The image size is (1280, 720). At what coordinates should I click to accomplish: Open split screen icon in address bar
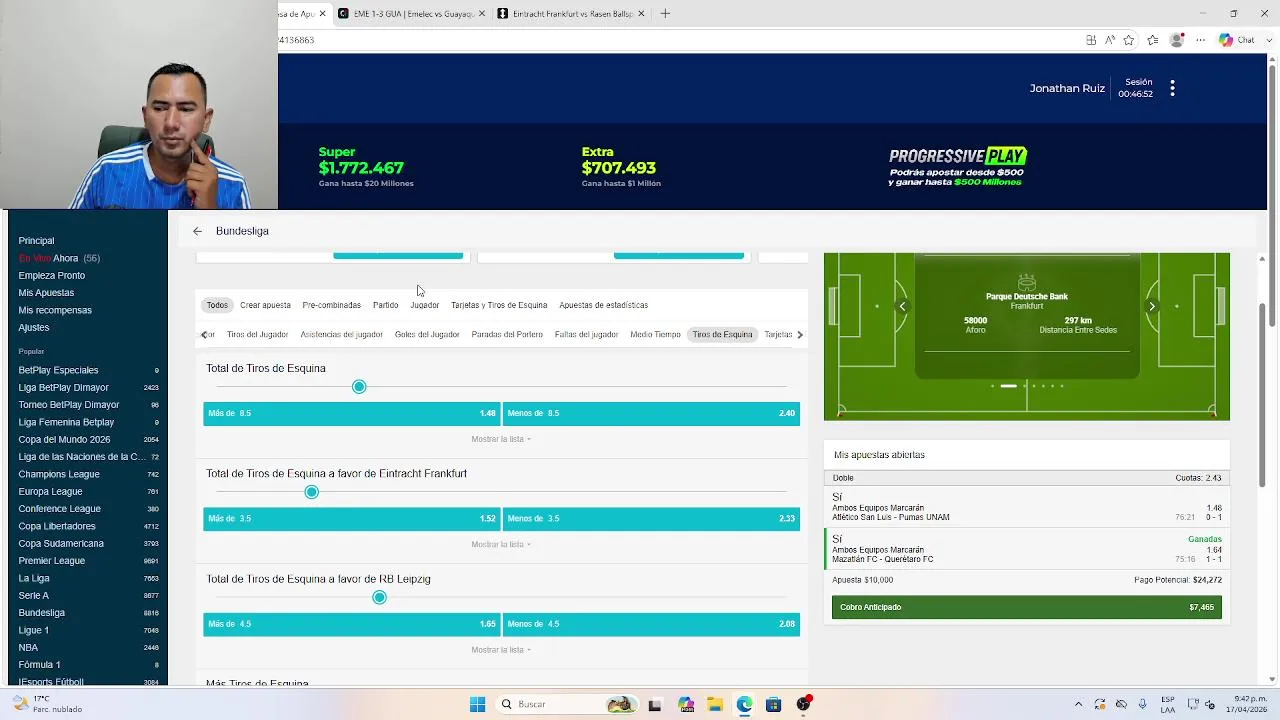1091,40
